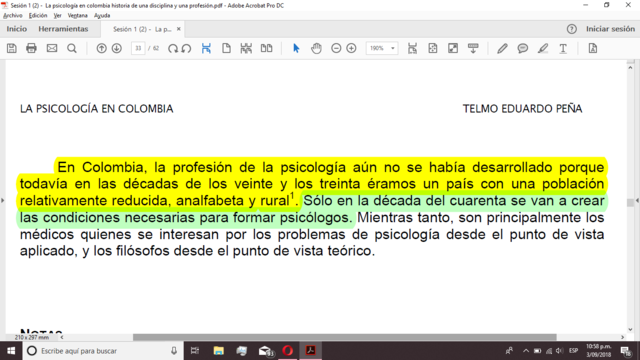Open the Ventana menu
Screen dimensions: 640x360
(78, 16)
